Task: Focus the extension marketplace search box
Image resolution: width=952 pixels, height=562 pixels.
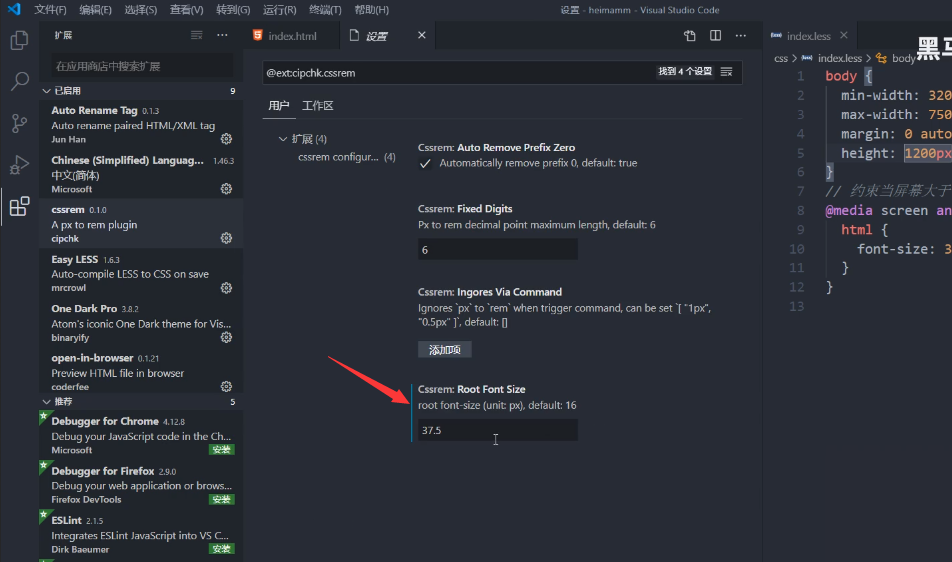Action: pyautogui.click(x=141, y=66)
